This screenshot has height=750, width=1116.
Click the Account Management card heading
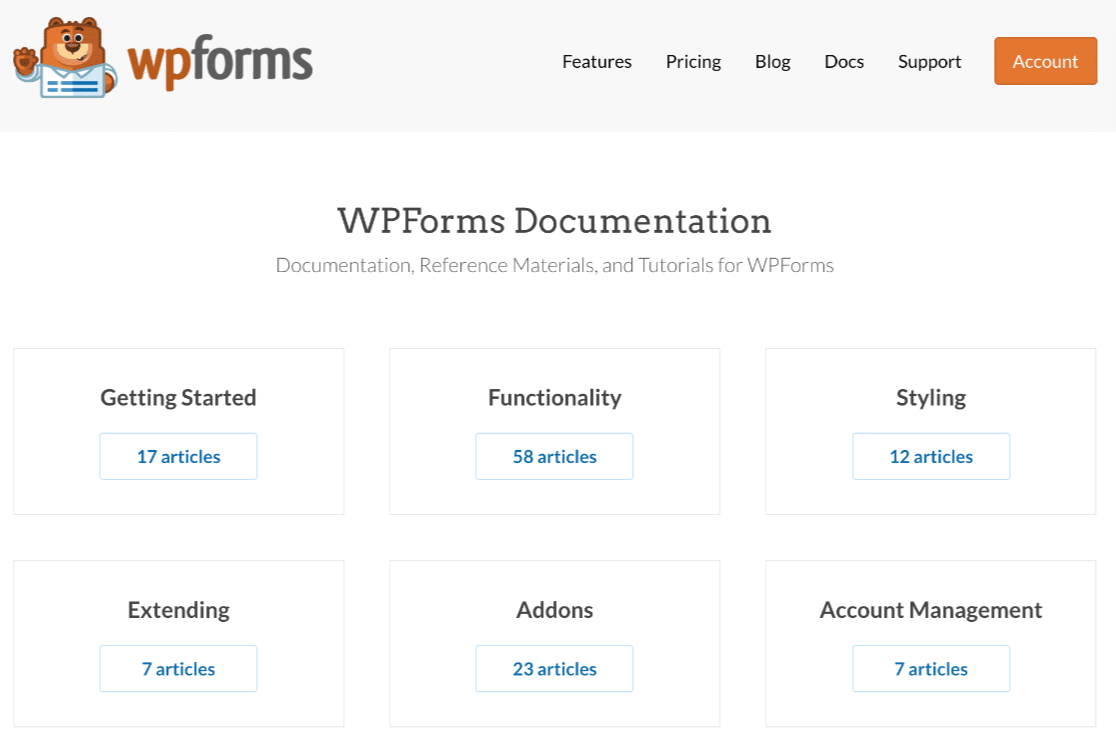point(930,610)
